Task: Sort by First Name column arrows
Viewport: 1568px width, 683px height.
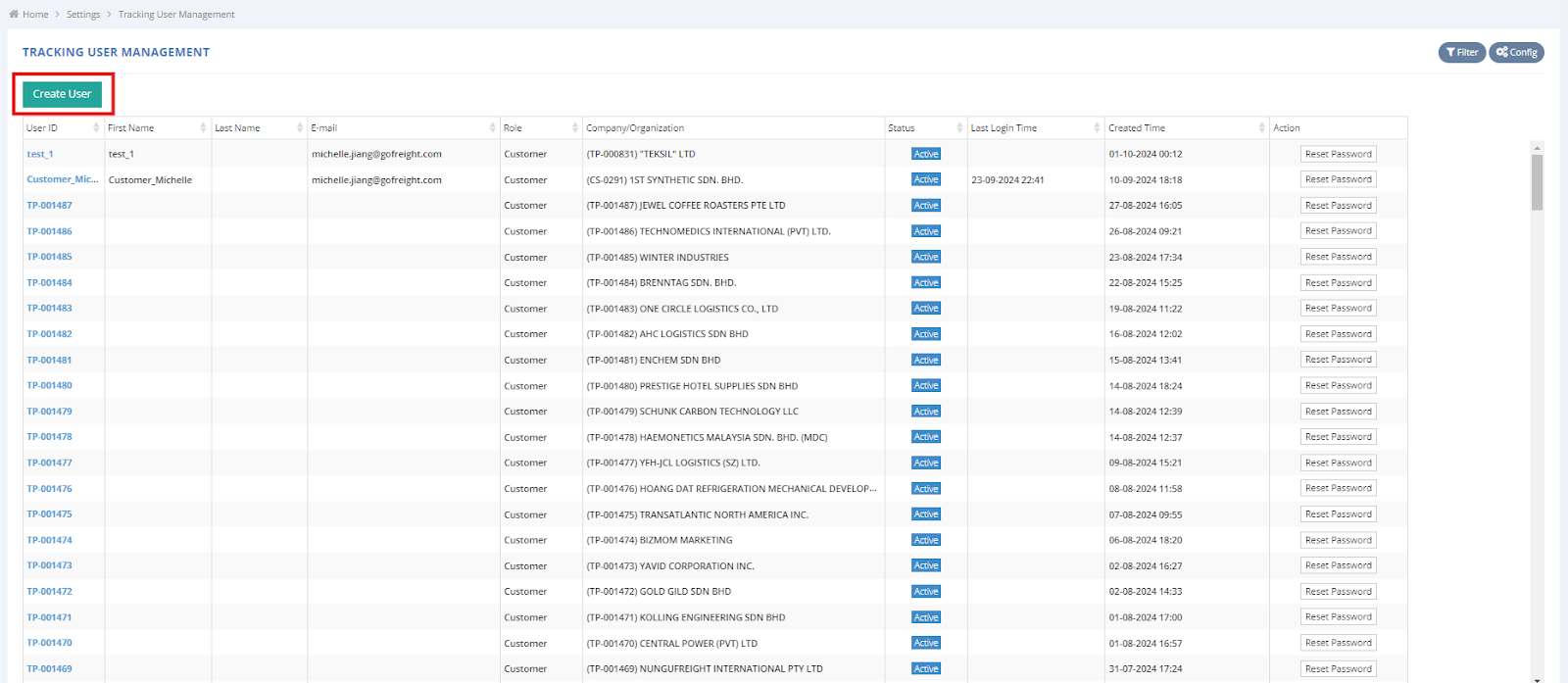Action: [203, 128]
